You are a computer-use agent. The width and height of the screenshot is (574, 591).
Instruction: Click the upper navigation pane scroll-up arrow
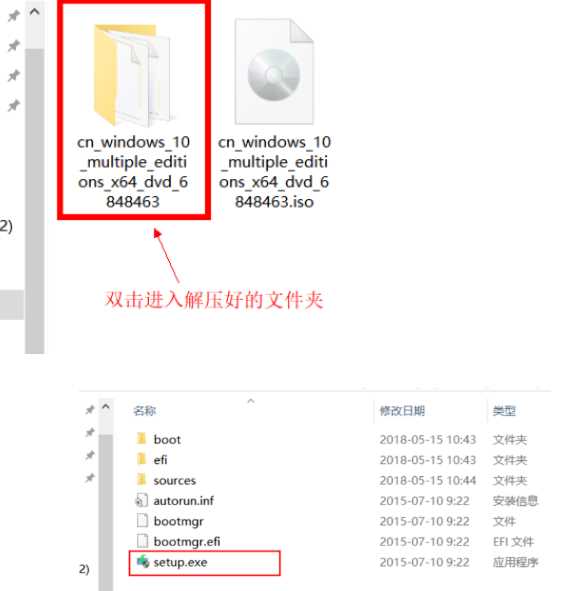[x=34, y=12]
